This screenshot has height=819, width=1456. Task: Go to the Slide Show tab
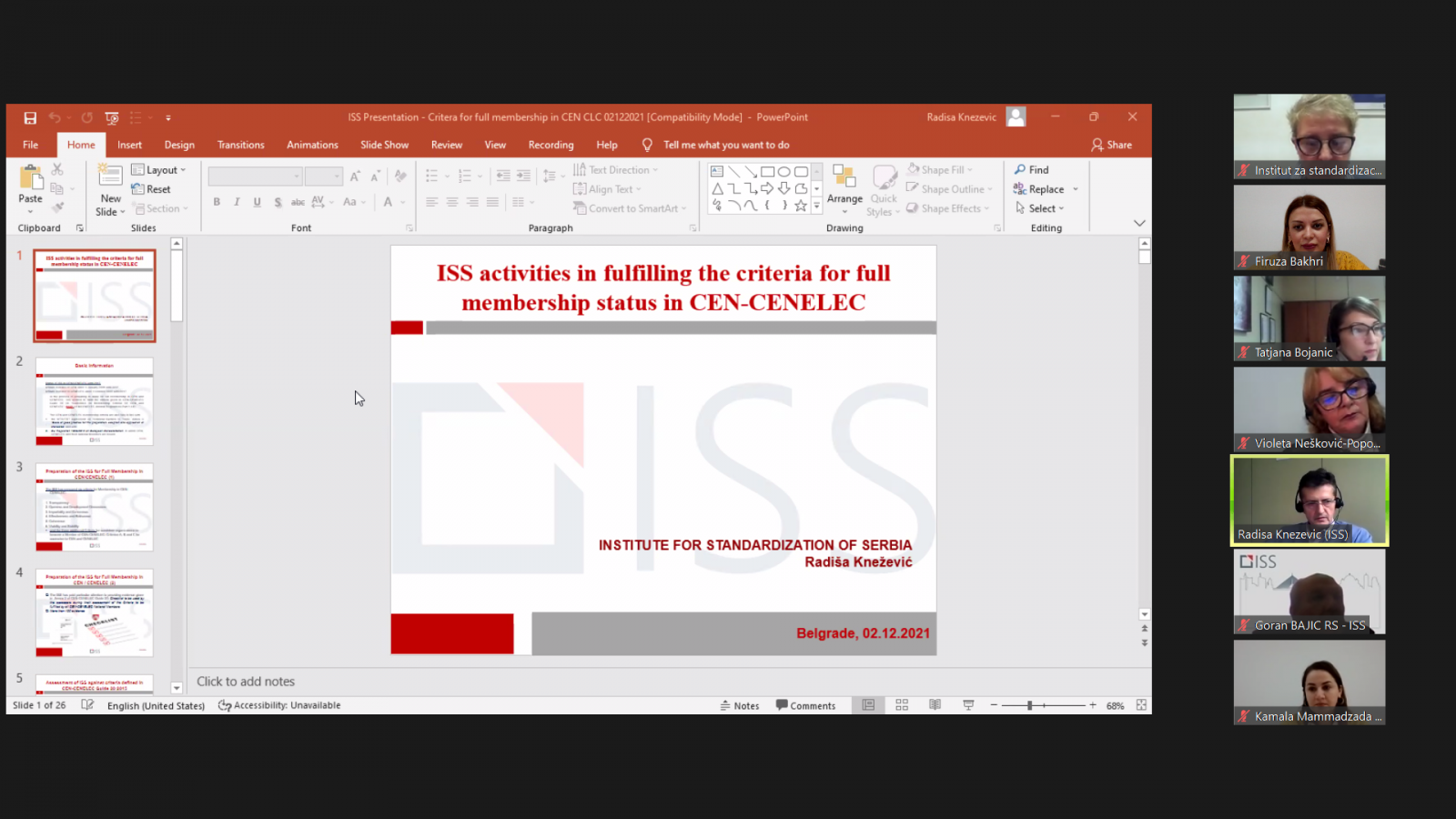pyautogui.click(x=384, y=145)
